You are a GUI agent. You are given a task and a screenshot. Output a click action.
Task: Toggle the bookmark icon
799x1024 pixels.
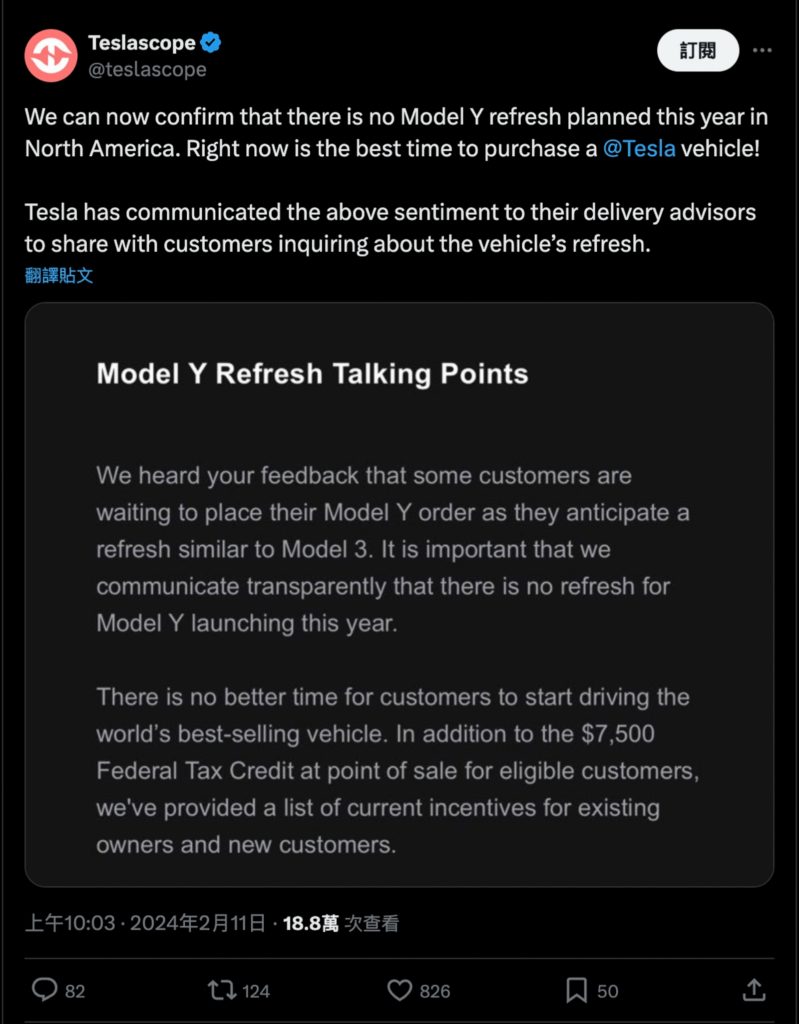(x=576, y=990)
